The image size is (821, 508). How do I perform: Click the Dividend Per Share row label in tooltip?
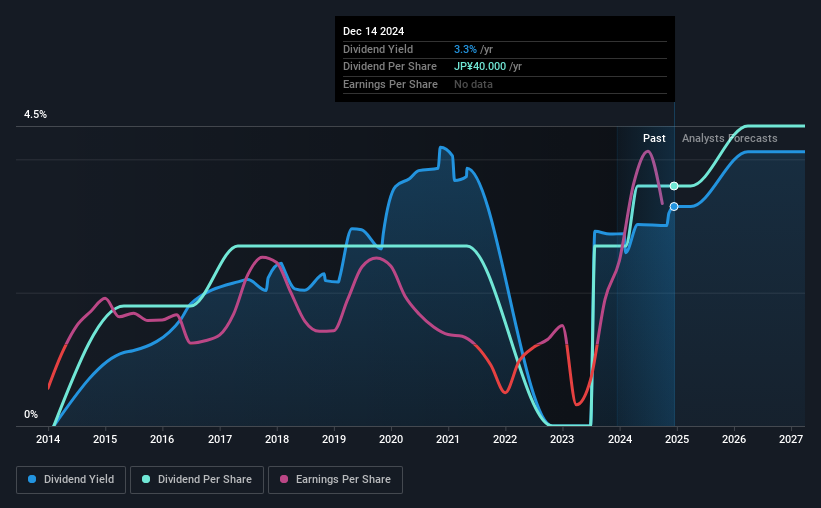point(390,67)
